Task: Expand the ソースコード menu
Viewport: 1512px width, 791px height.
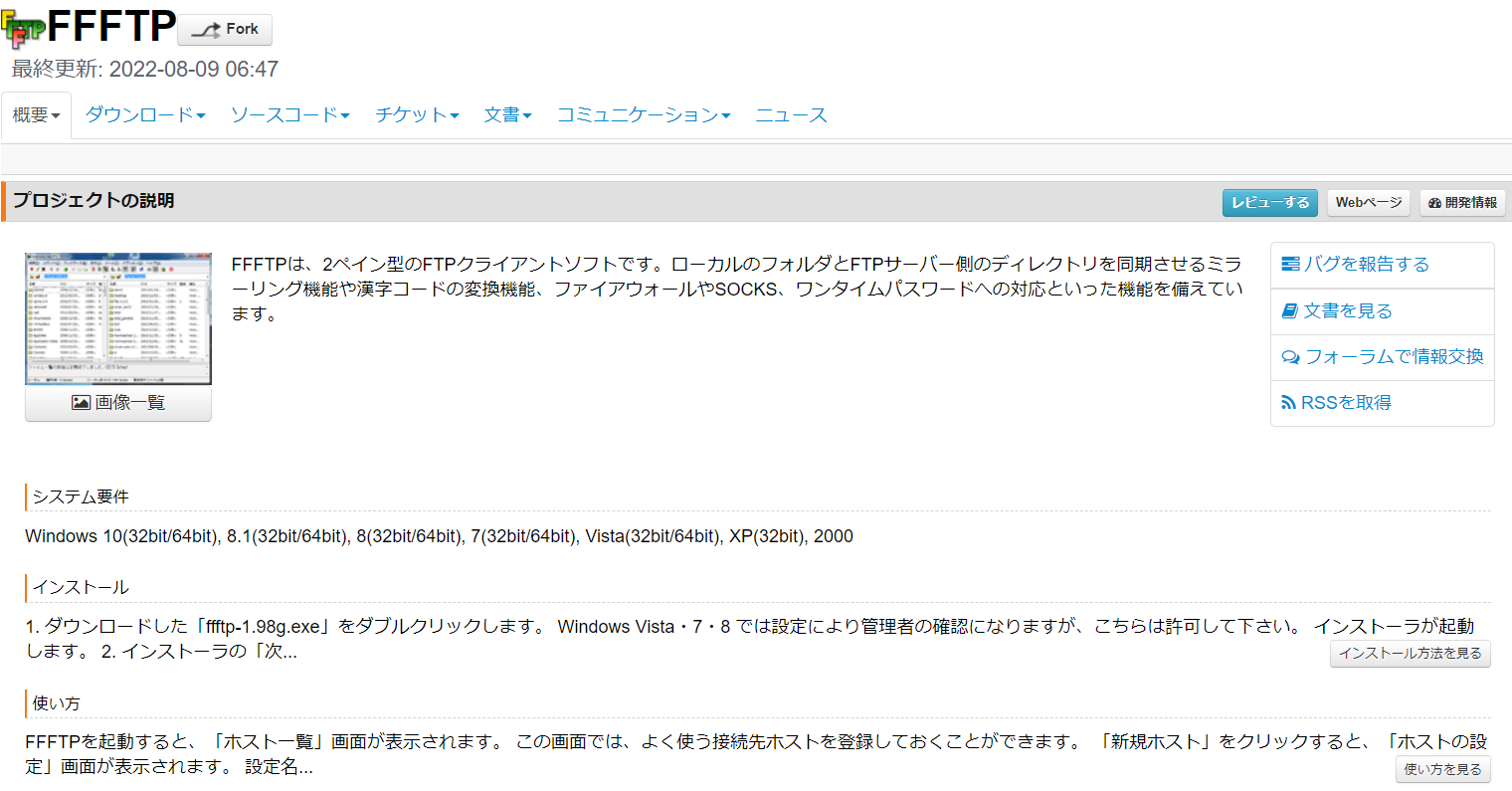Action: (x=289, y=115)
